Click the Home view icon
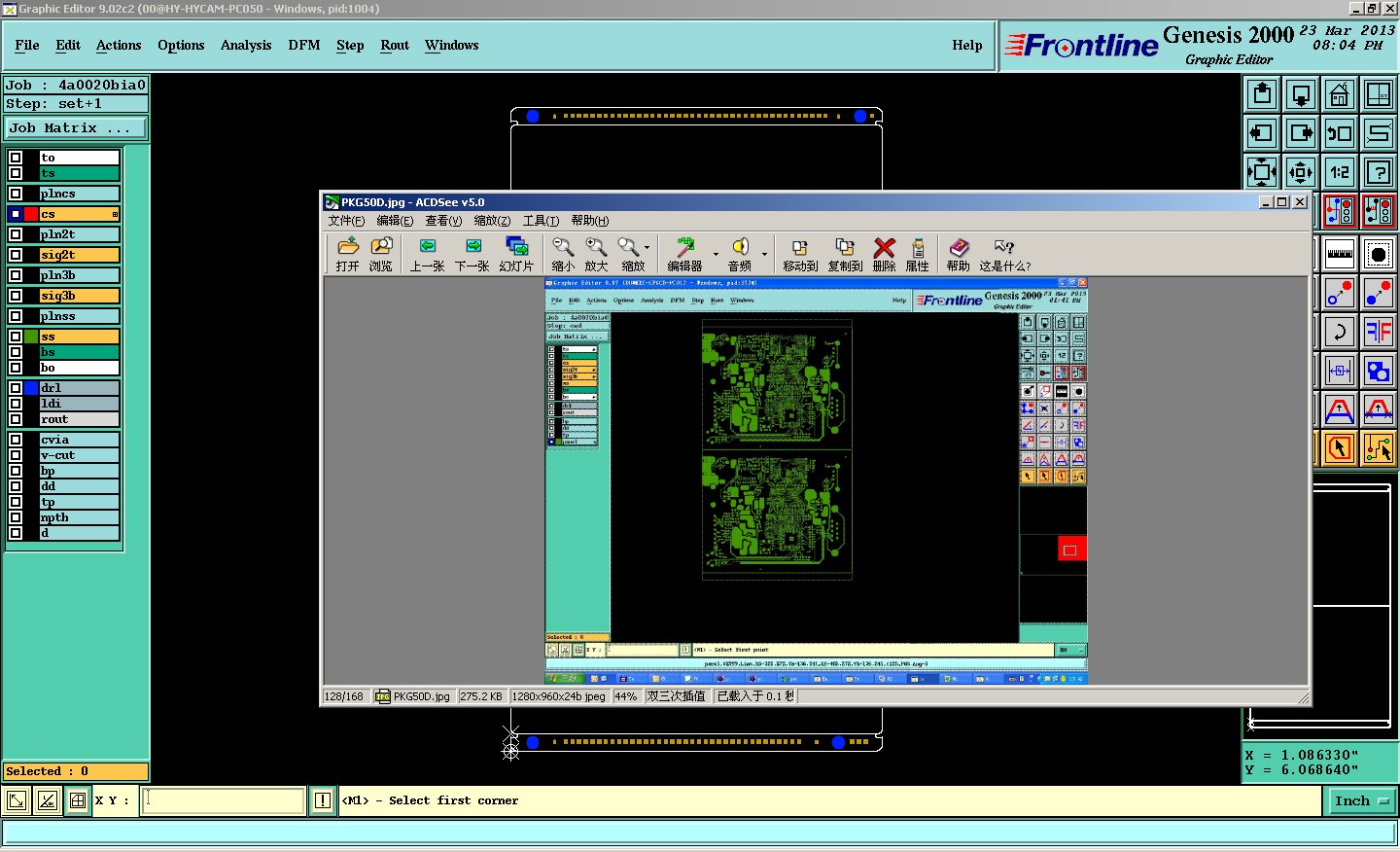 [1340, 94]
